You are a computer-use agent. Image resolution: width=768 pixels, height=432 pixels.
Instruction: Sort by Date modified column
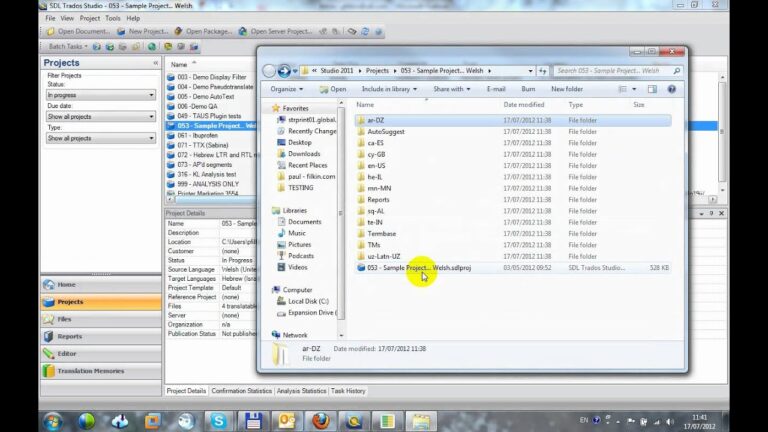pyautogui.click(x=524, y=105)
